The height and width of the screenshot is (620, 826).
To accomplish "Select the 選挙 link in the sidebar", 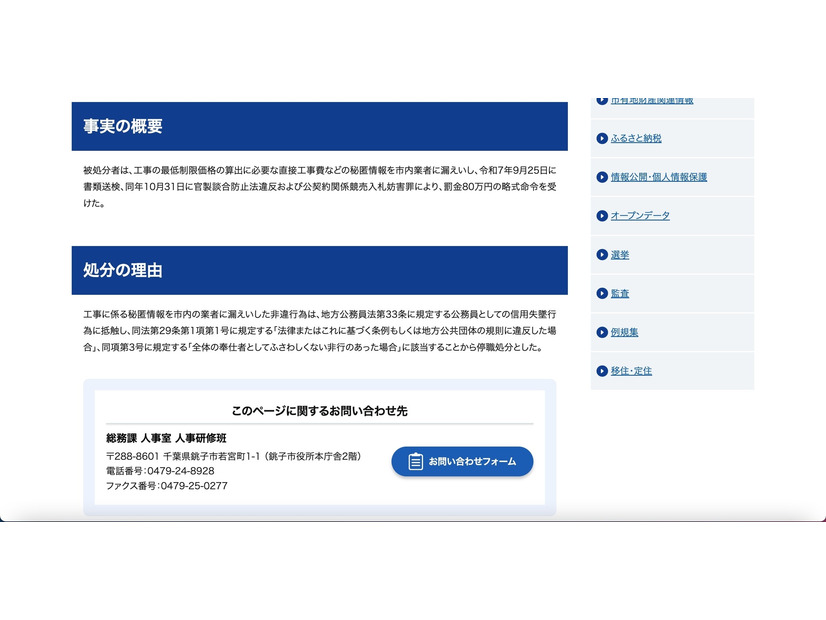I will 620,255.
